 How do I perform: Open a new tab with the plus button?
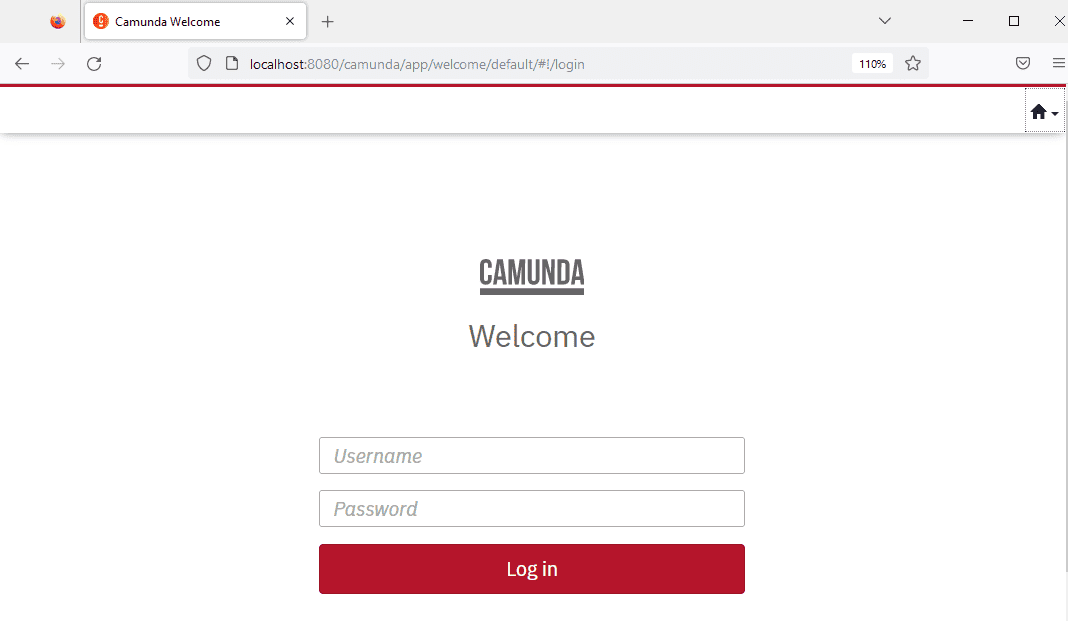pyautogui.click(x=328, y=22)
